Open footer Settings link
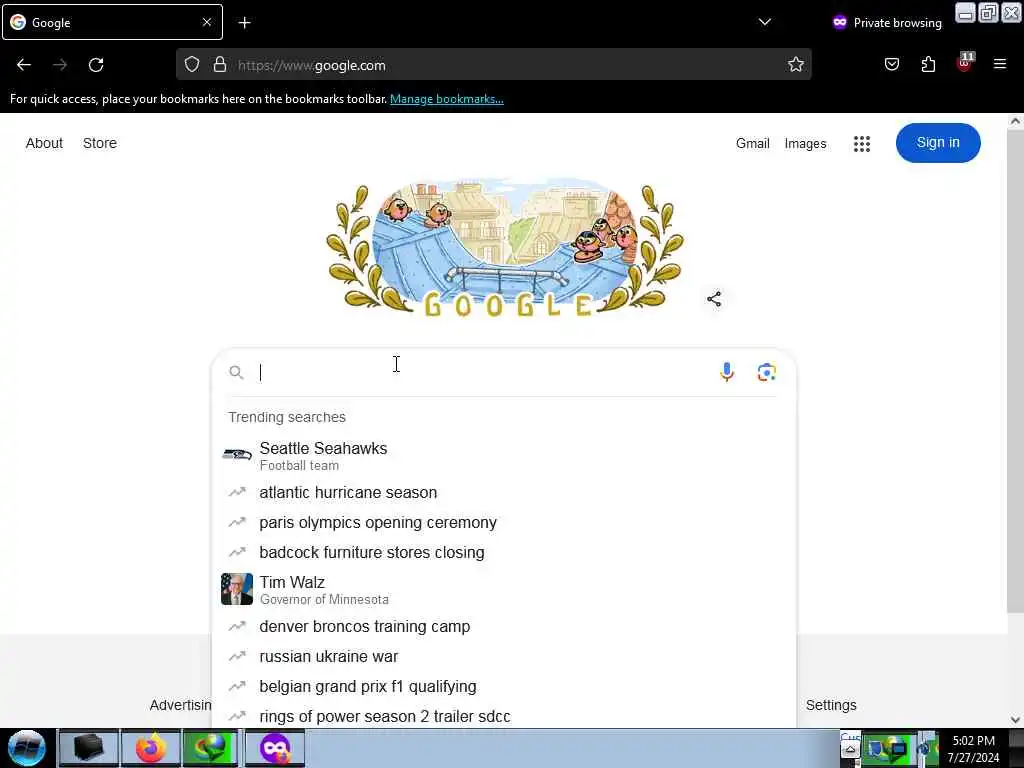 pos(831,705)
